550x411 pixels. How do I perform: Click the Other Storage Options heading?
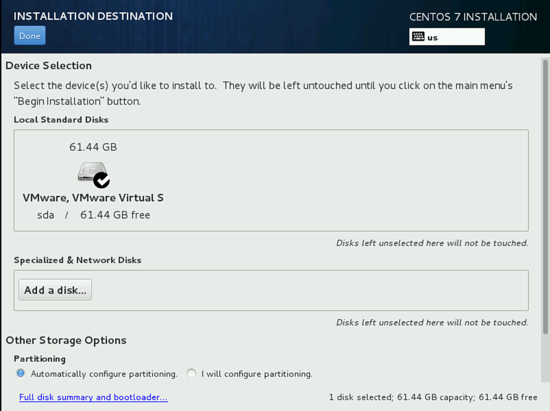tap(66, 341)
